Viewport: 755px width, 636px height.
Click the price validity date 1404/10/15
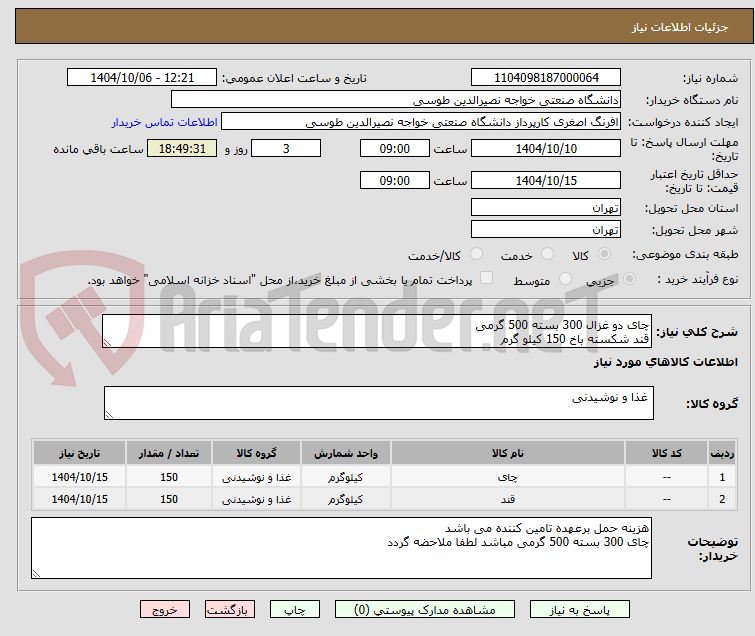pos(546,180)
